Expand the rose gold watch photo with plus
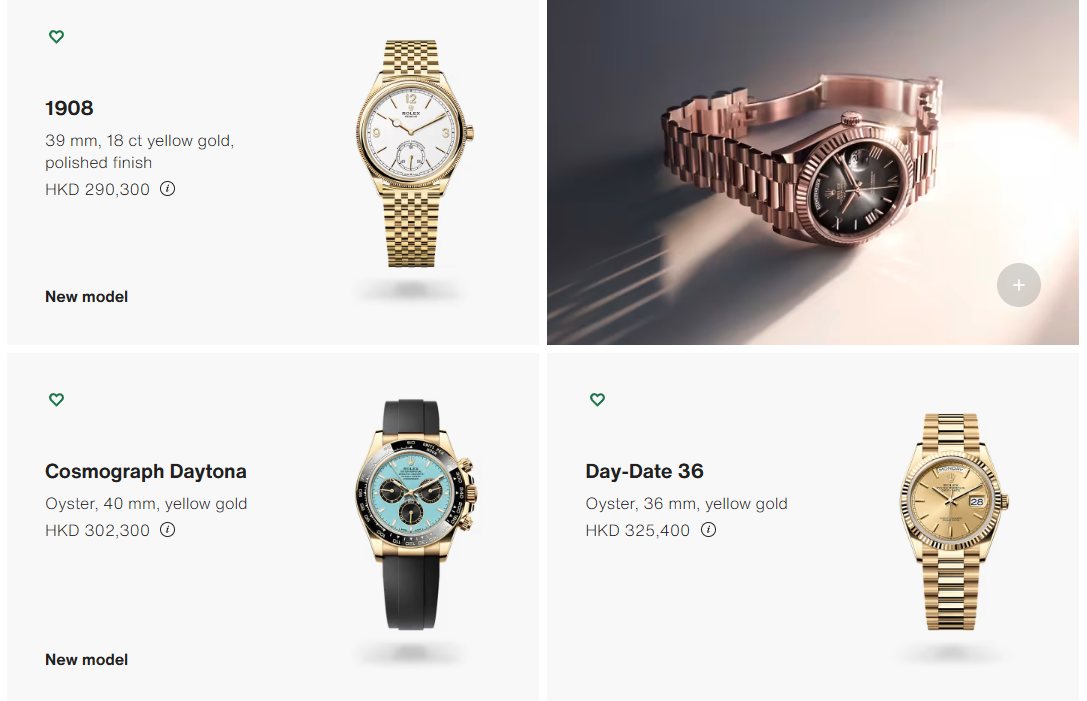This screenshot has height=701, width=1087. (1018, 285)
